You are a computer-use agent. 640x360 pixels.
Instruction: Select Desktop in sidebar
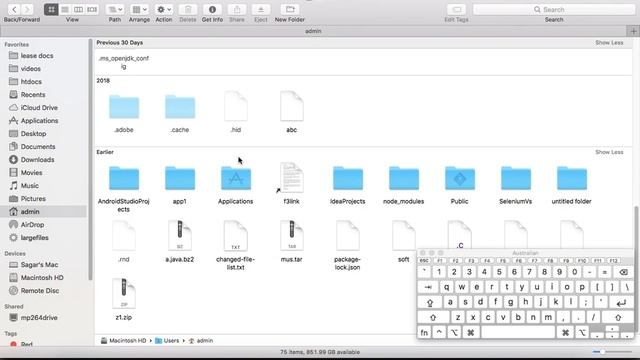point(33,134)
